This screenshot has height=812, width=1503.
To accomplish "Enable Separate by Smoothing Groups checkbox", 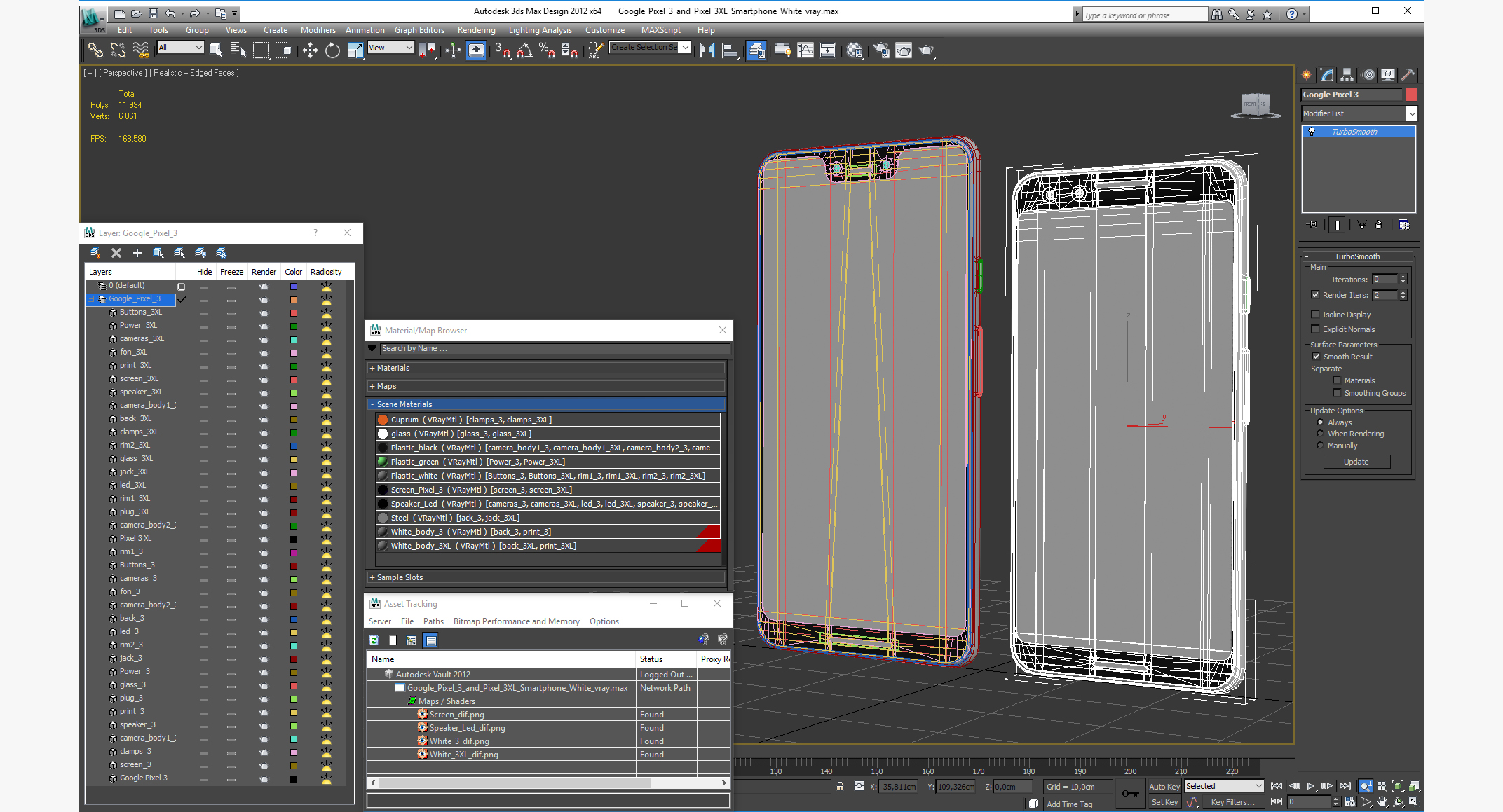I will point(1337,393).
